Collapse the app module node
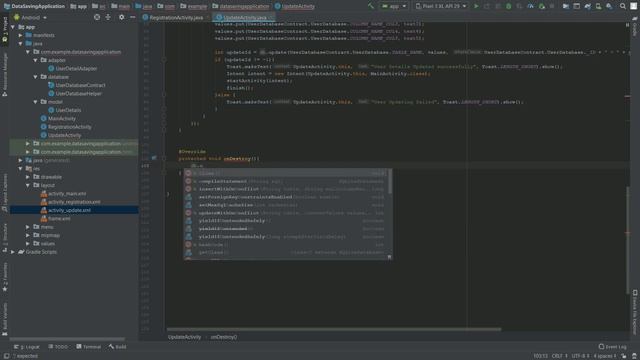This screenshot has width=640, height=360. [x=13, y=27]
